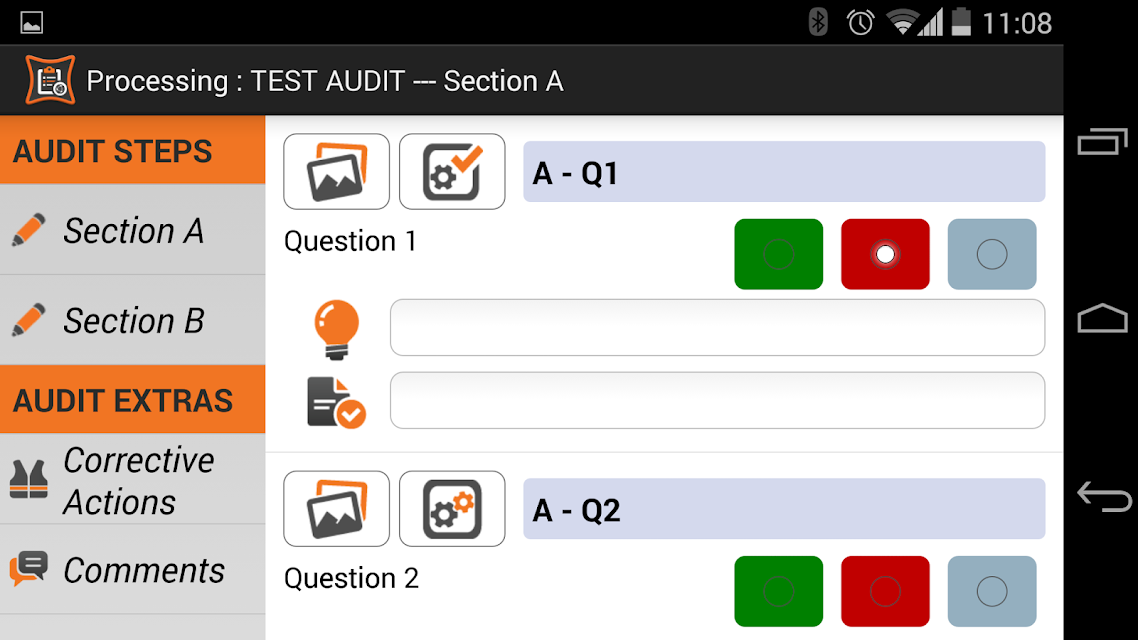This screenshot has height=640, width=1138.
Task: Tap Android back navigation arrow
Action: click(1104, 497)
